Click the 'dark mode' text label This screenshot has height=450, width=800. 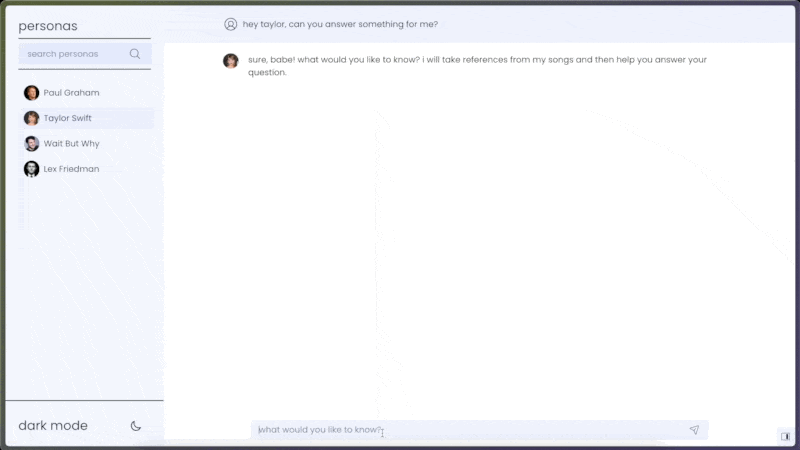tap(53, 426)
